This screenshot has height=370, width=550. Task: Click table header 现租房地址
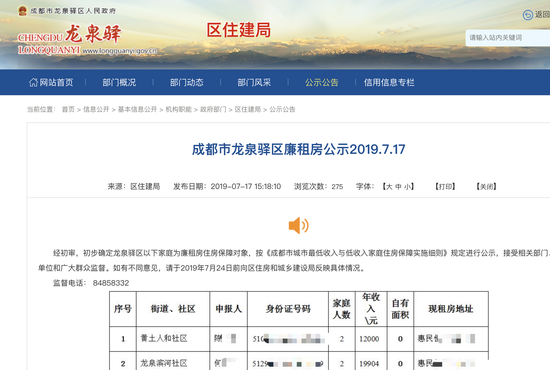click(451, 309)
